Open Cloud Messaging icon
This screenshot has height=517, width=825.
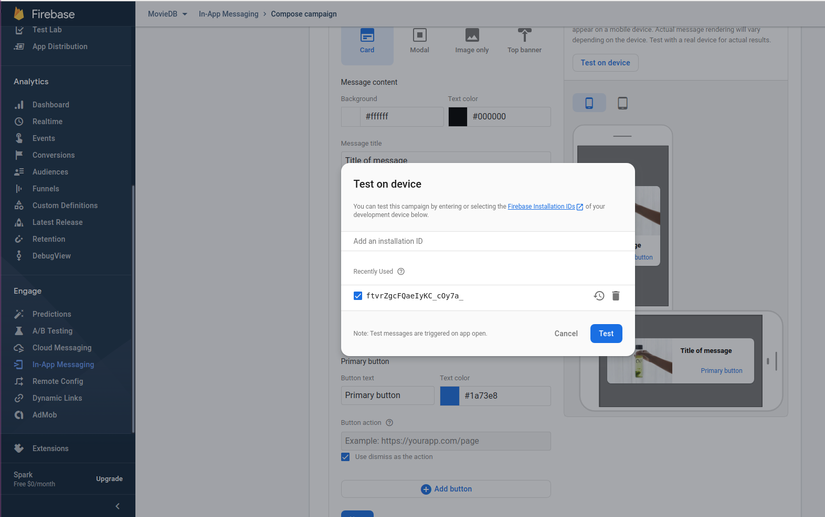(19, 348)
